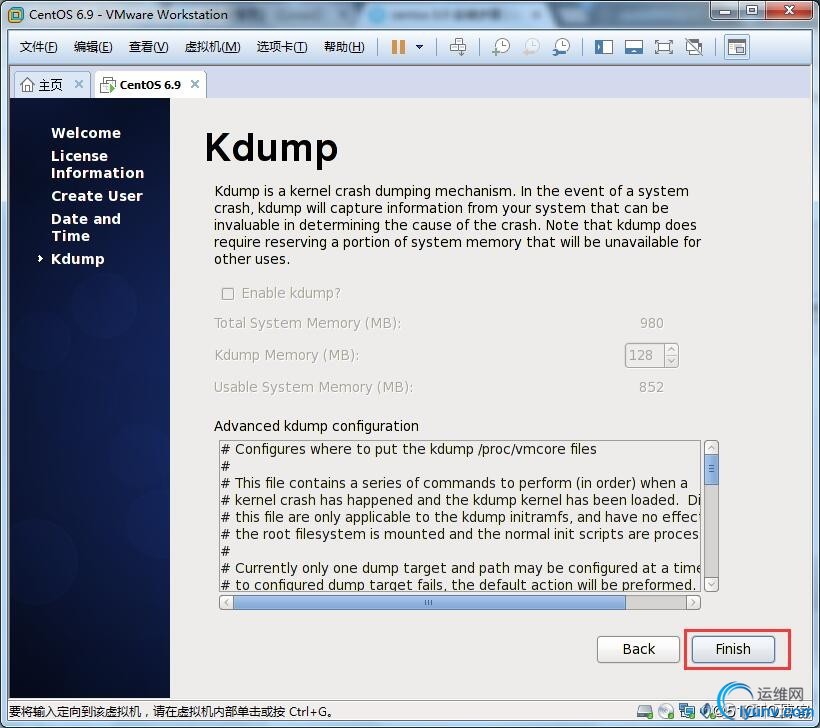This screenshot has width=820, height=728.
Task: Minimize the VMware Workstation window
Action: pos(725,10)
